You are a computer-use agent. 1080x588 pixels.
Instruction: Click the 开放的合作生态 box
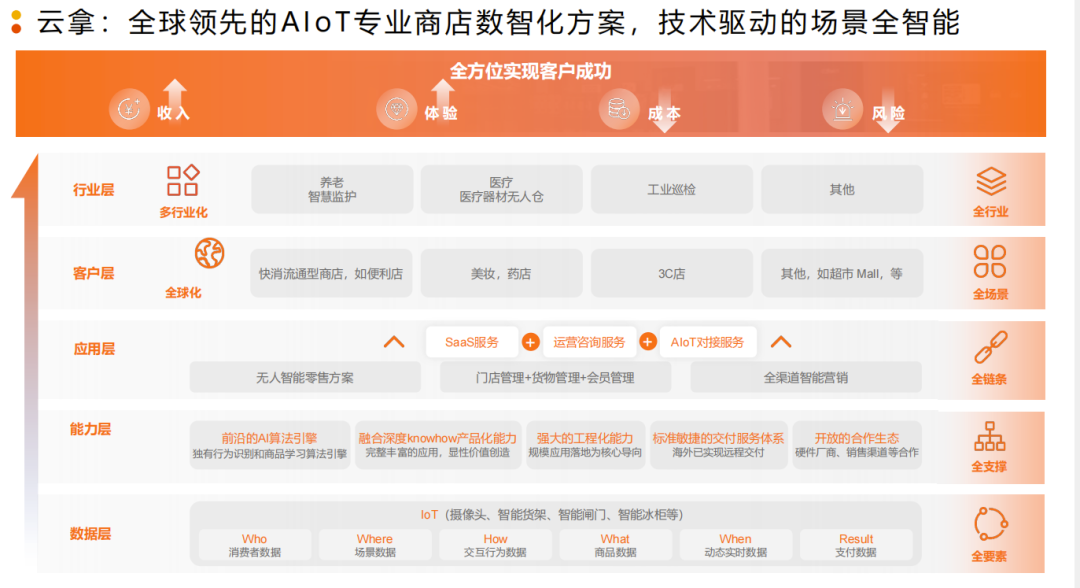pyautogui.click(x=857, y=445)
